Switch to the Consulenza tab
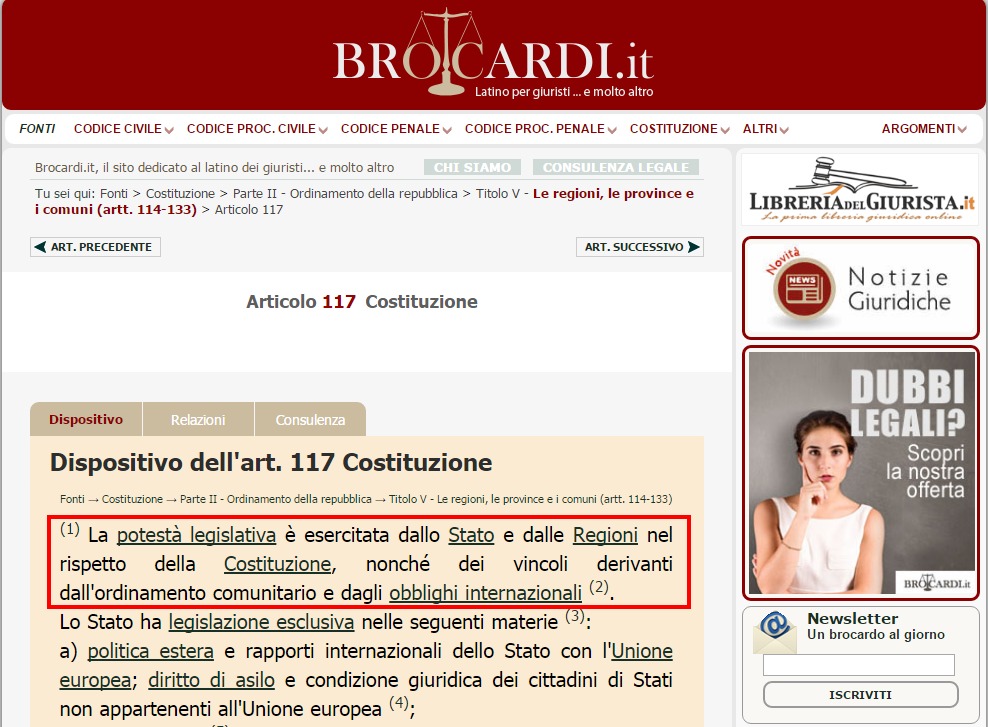This screenshot has width=988, height=727. click(x=310, y=420)
